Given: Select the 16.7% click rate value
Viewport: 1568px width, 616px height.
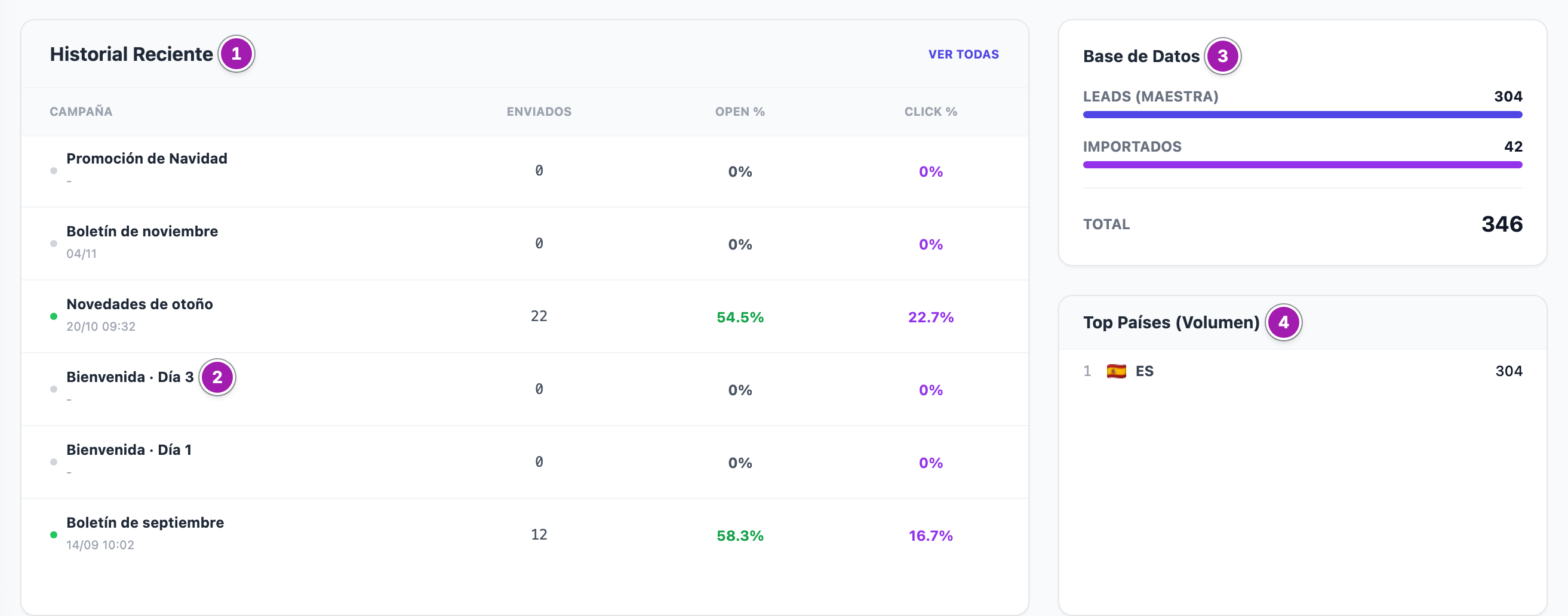Looking at the screenshot, I should coord(930,535).
